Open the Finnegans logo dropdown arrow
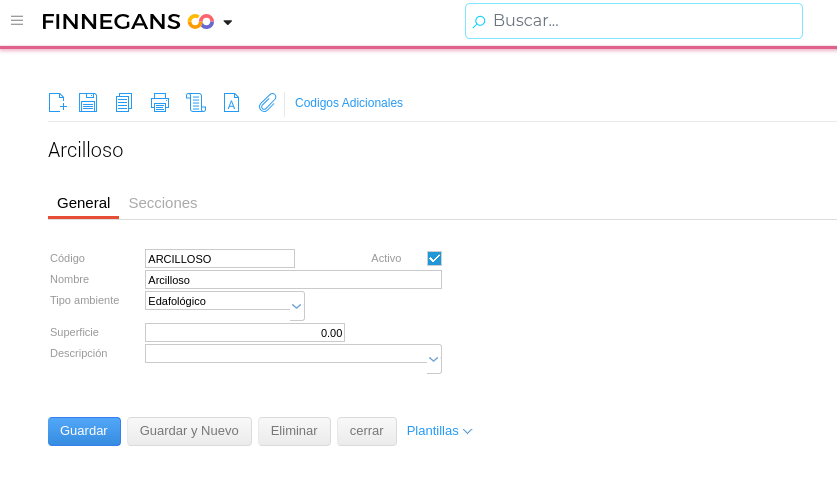The height and width of the screenshot is (479, 837). (x=228, y=22)
